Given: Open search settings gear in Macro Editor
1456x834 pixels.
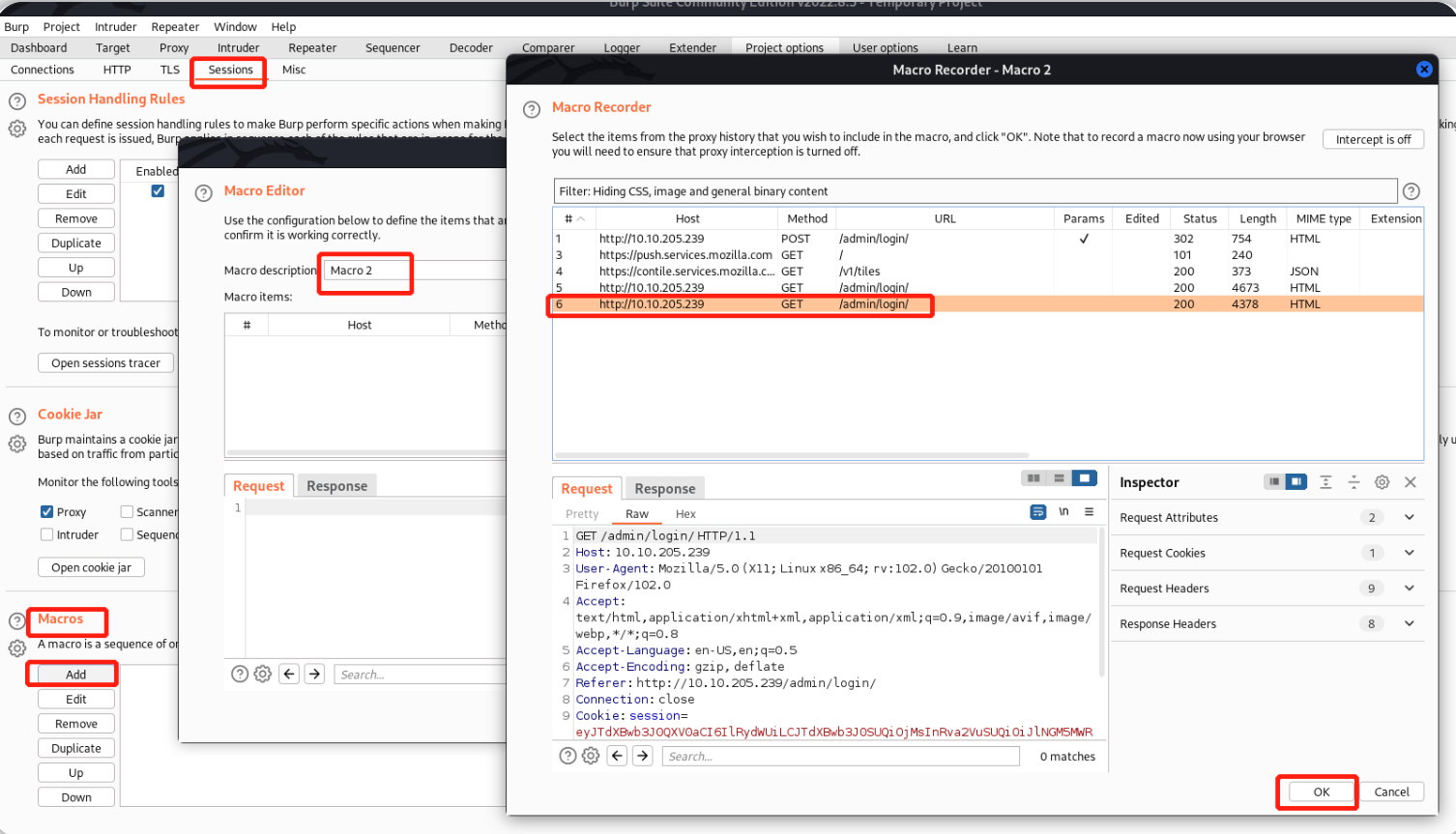Looking at the screenshot, I should click(262, 675).
